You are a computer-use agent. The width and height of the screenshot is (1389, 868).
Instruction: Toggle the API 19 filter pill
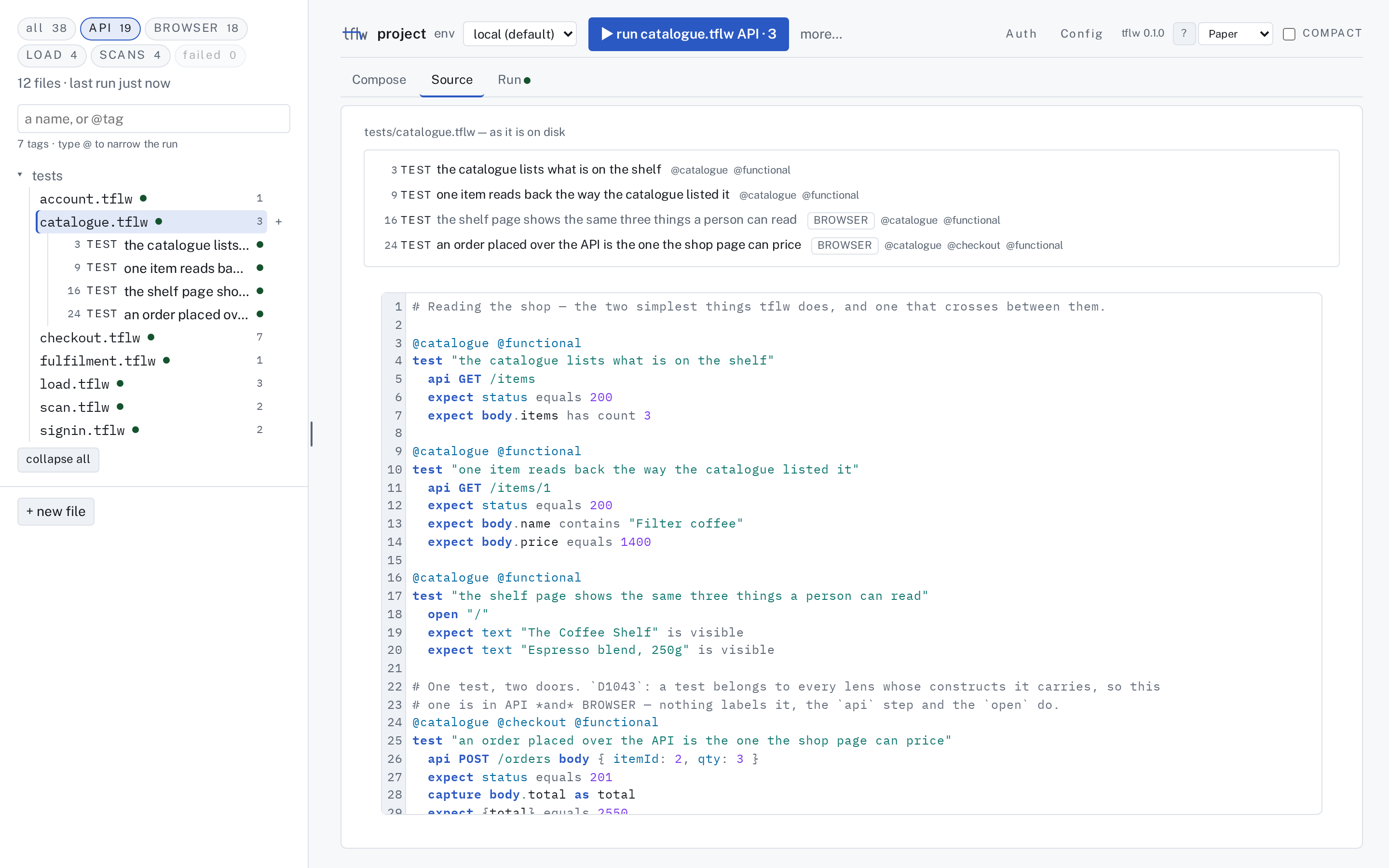click(x=110, y=28)
